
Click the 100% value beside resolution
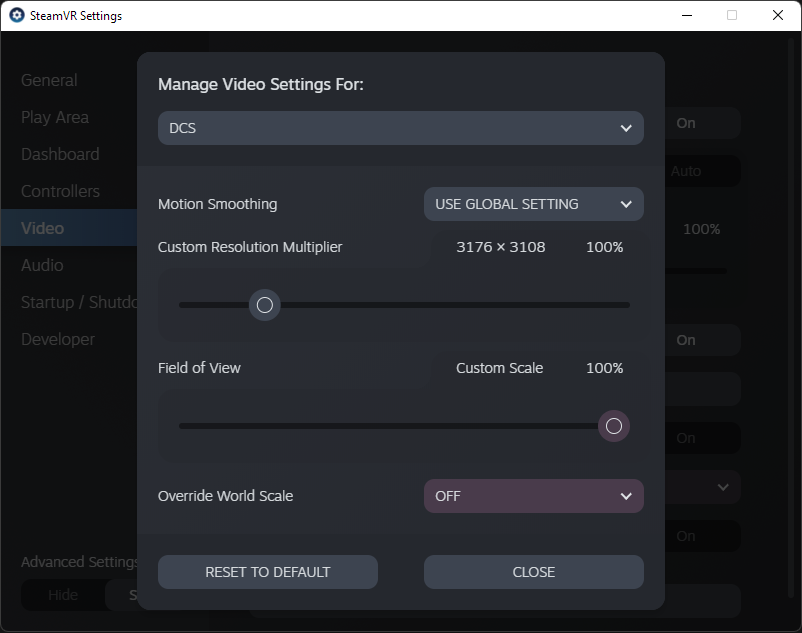tap(605, 247)
